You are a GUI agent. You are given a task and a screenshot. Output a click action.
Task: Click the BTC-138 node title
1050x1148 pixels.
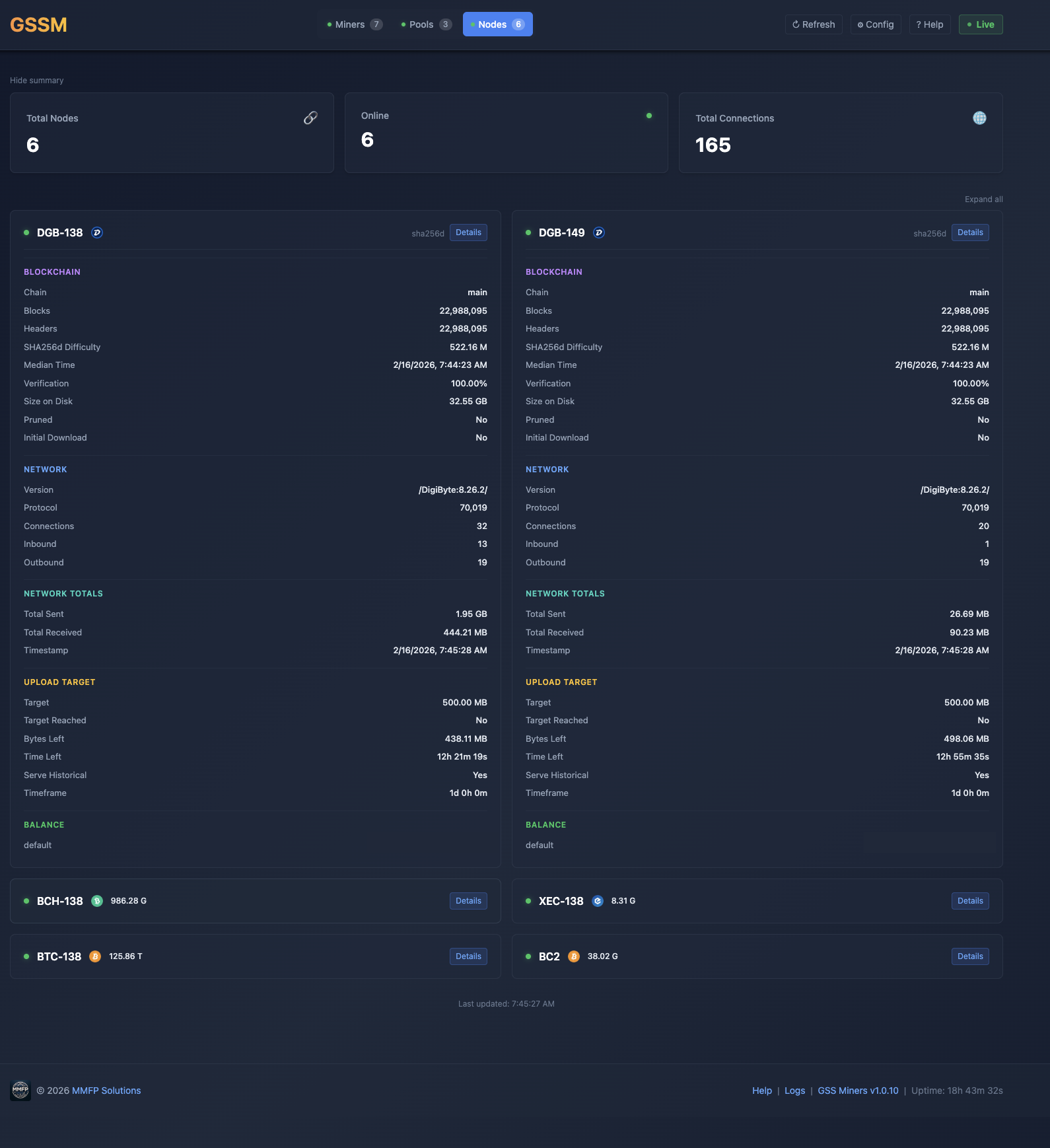coord(59,956)
